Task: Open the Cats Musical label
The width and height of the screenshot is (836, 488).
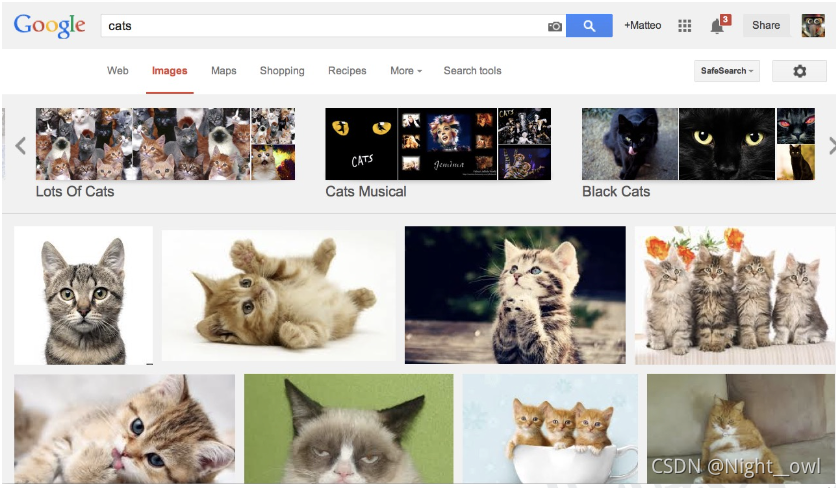Action: click(366, 191)
